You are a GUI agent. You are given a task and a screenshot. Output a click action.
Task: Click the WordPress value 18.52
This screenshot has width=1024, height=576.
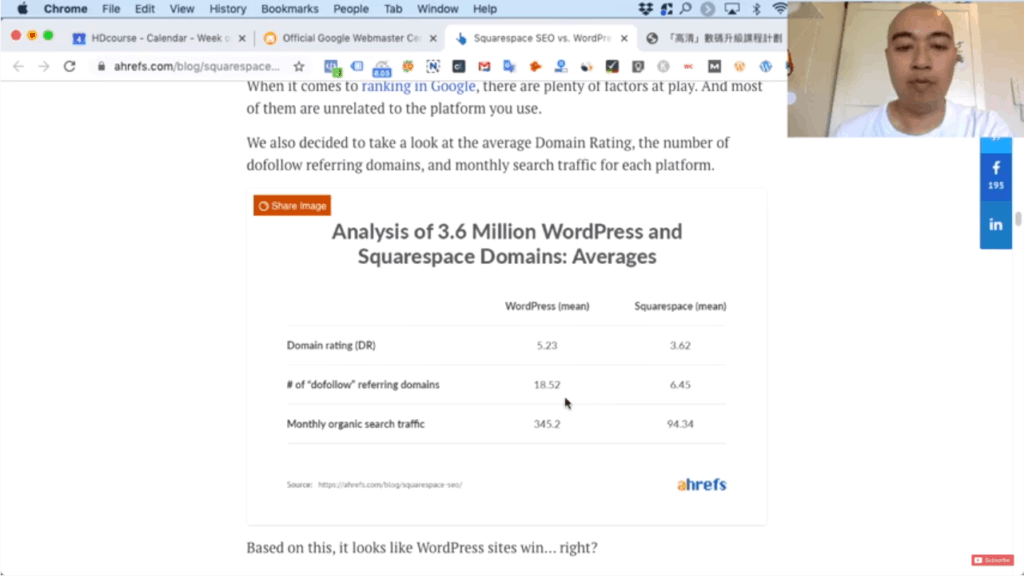click(x=547, y=385)
